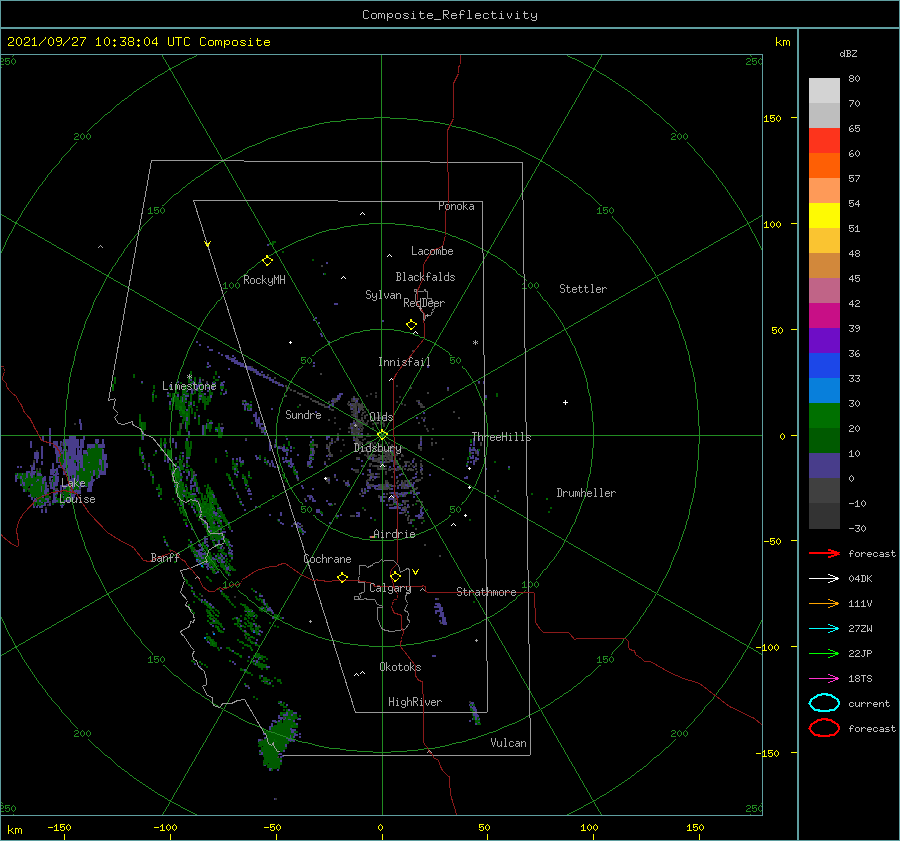900x841 pixels.
Task: Click the Okotoks label on the map
Action: pos(400,667)
